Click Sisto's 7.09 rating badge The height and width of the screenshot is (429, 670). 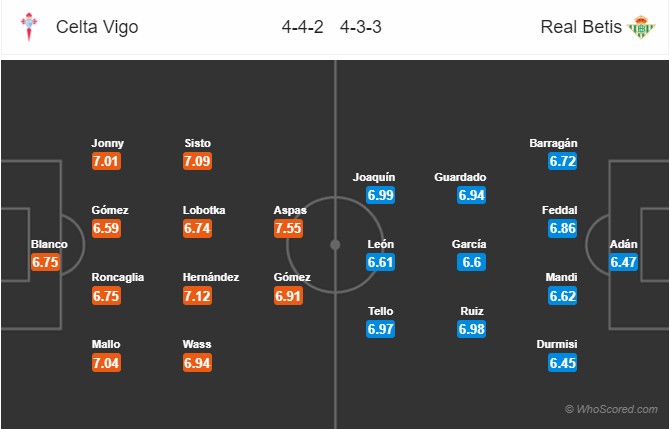click(x=197, y=161)
